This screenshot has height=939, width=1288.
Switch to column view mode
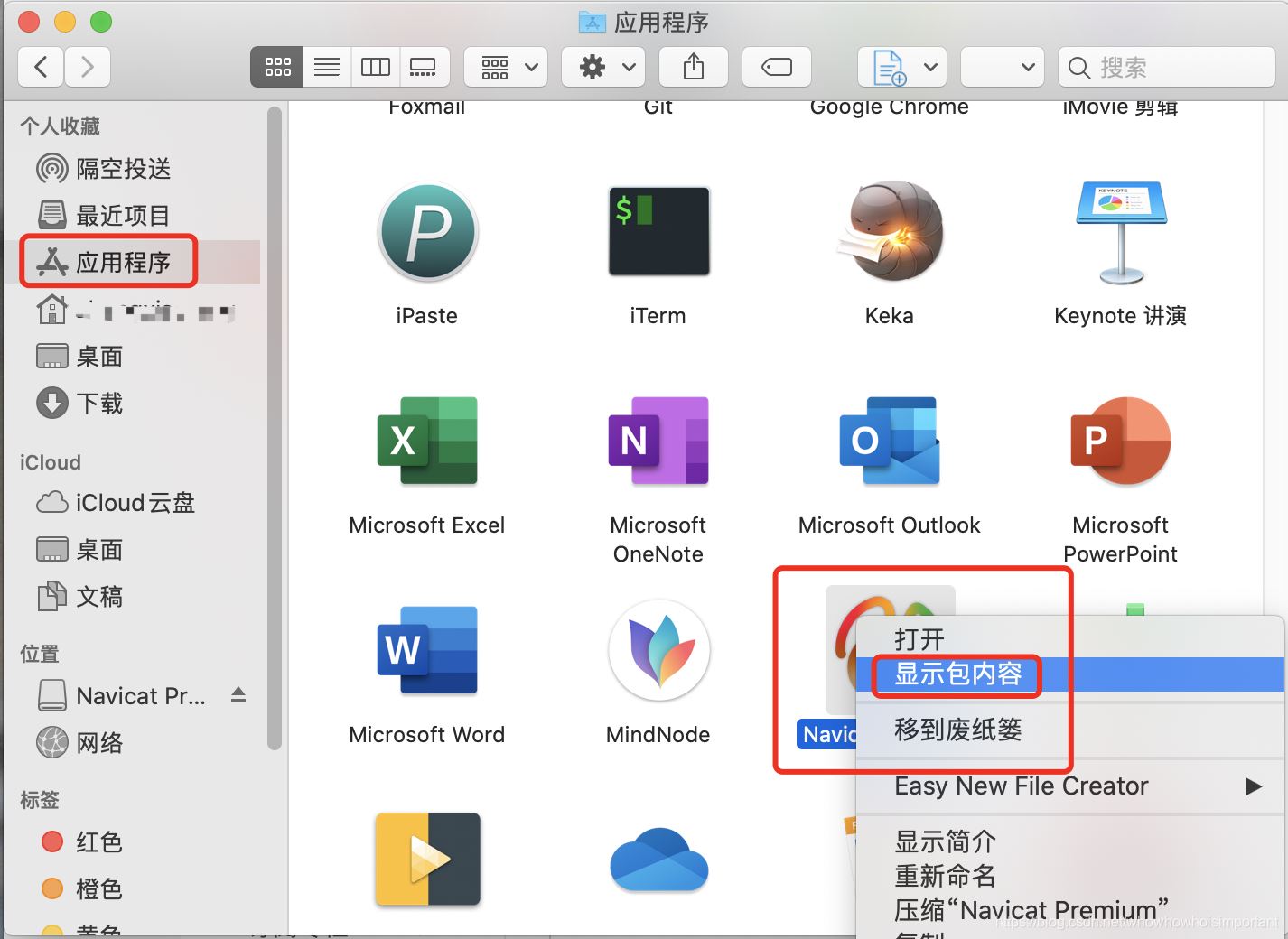[x=375, y=66]
